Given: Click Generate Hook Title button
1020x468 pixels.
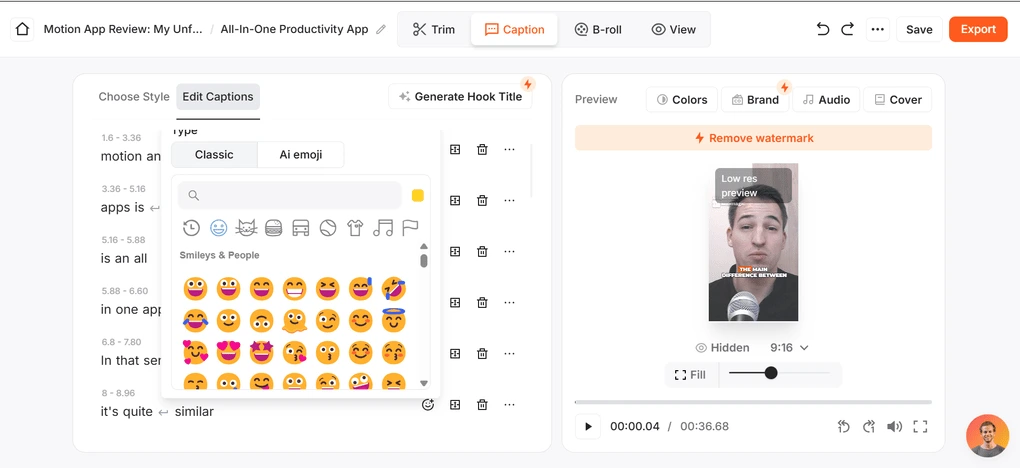Looking at the screenshot, I should (x=460, y=97).
